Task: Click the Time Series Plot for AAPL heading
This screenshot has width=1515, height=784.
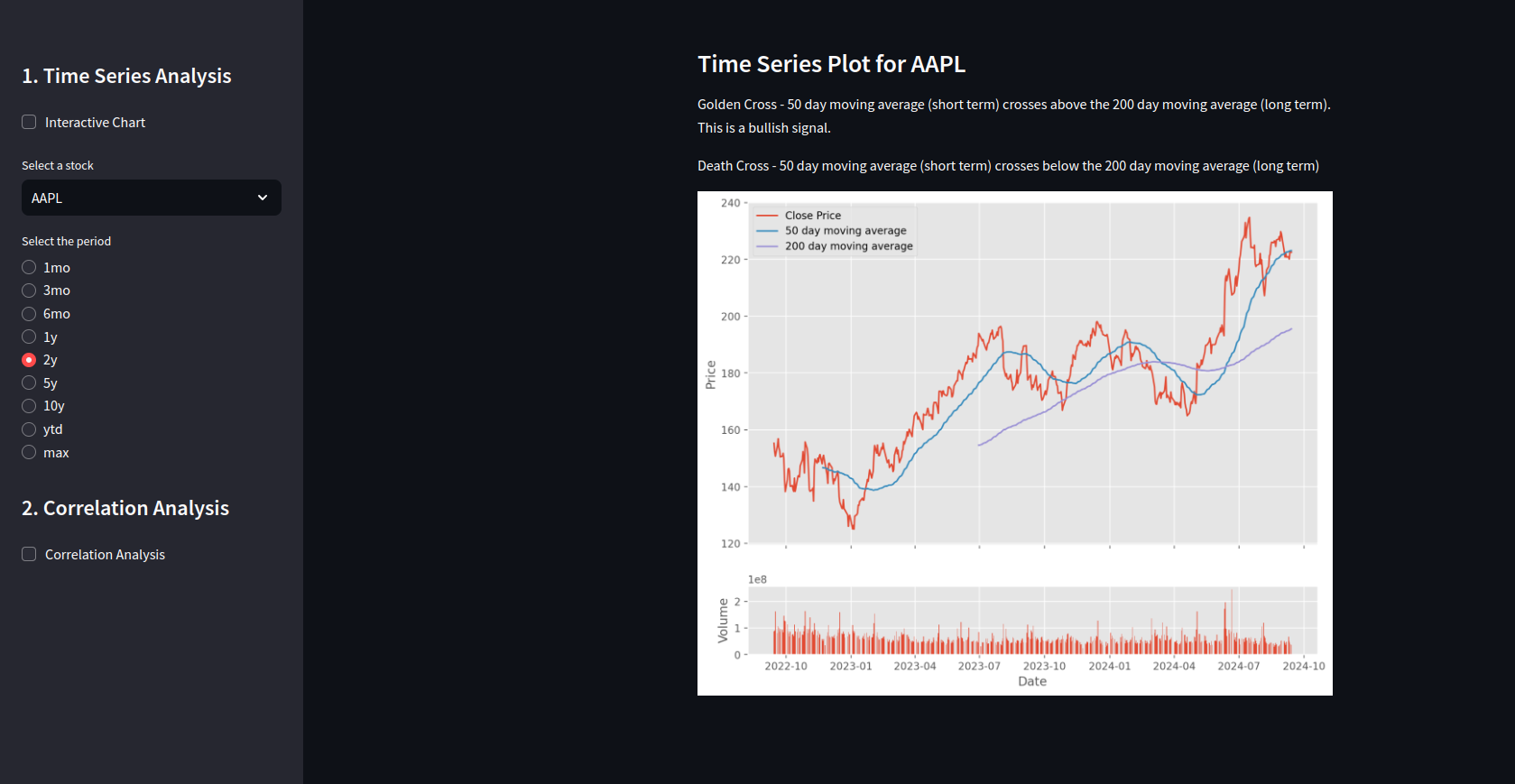Action: pyautogui.click(x=831, y=64)
